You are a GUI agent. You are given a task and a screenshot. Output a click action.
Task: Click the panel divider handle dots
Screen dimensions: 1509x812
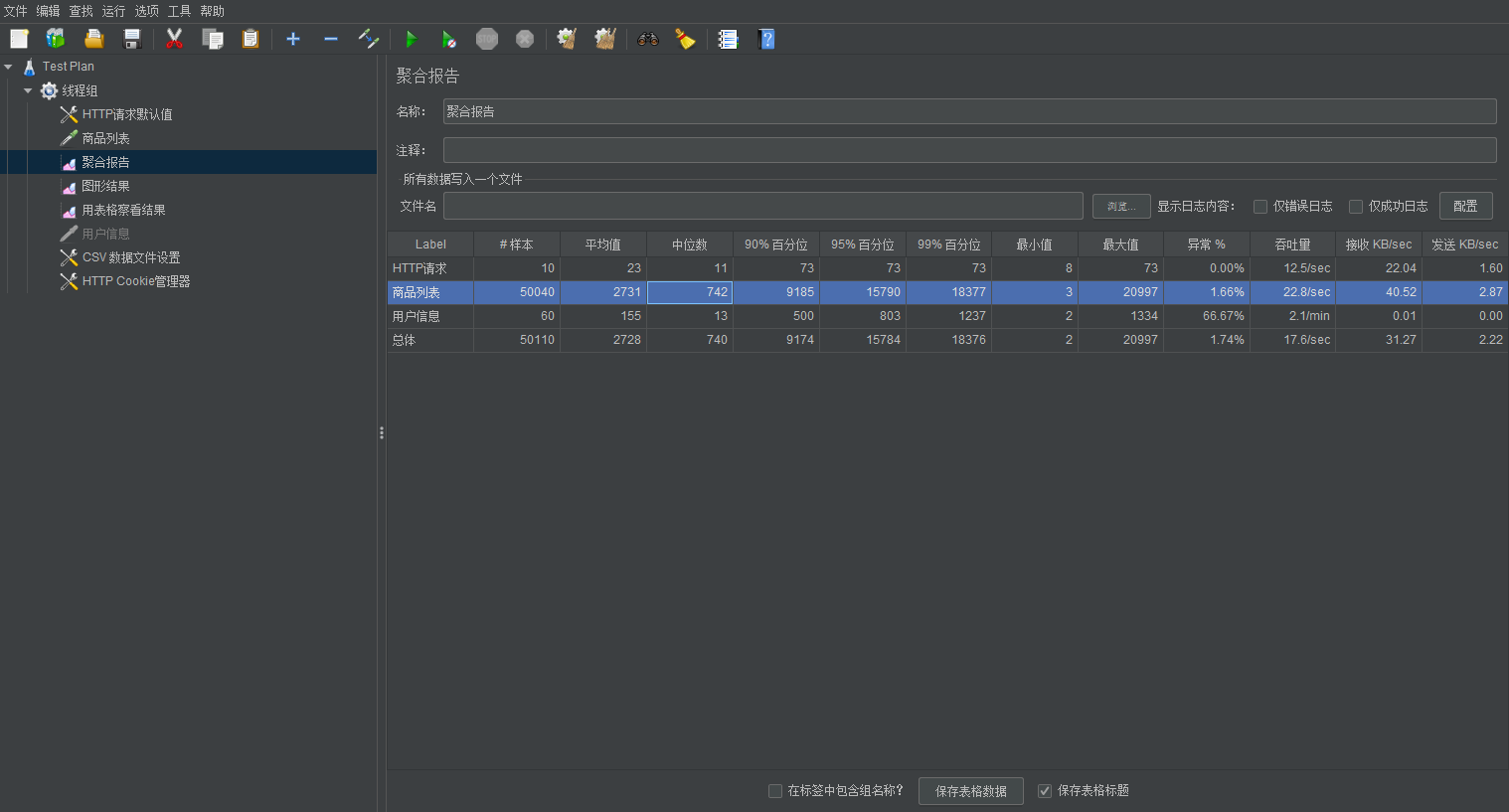(381, 433)
